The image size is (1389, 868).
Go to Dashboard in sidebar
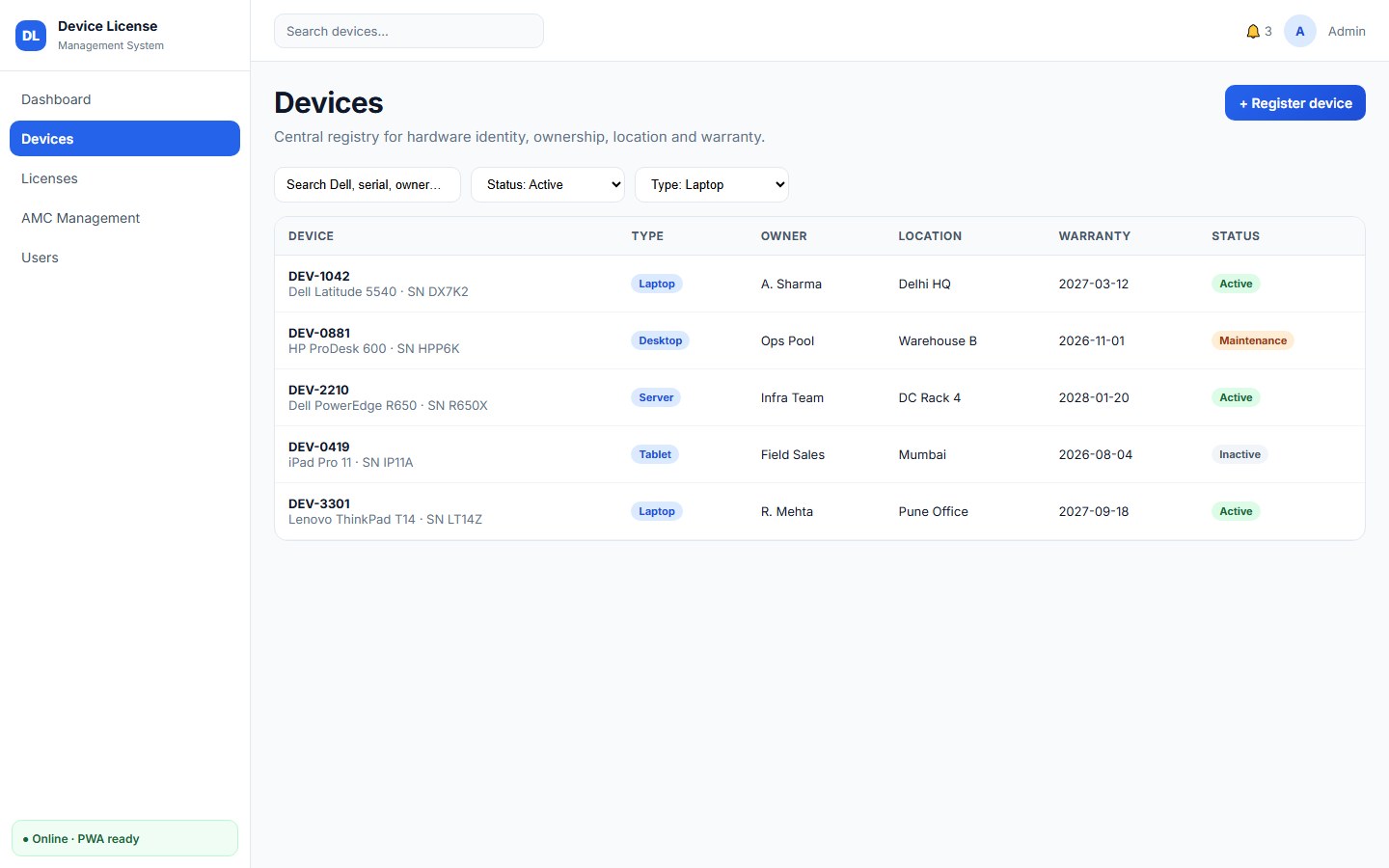(x=124, y=99)
